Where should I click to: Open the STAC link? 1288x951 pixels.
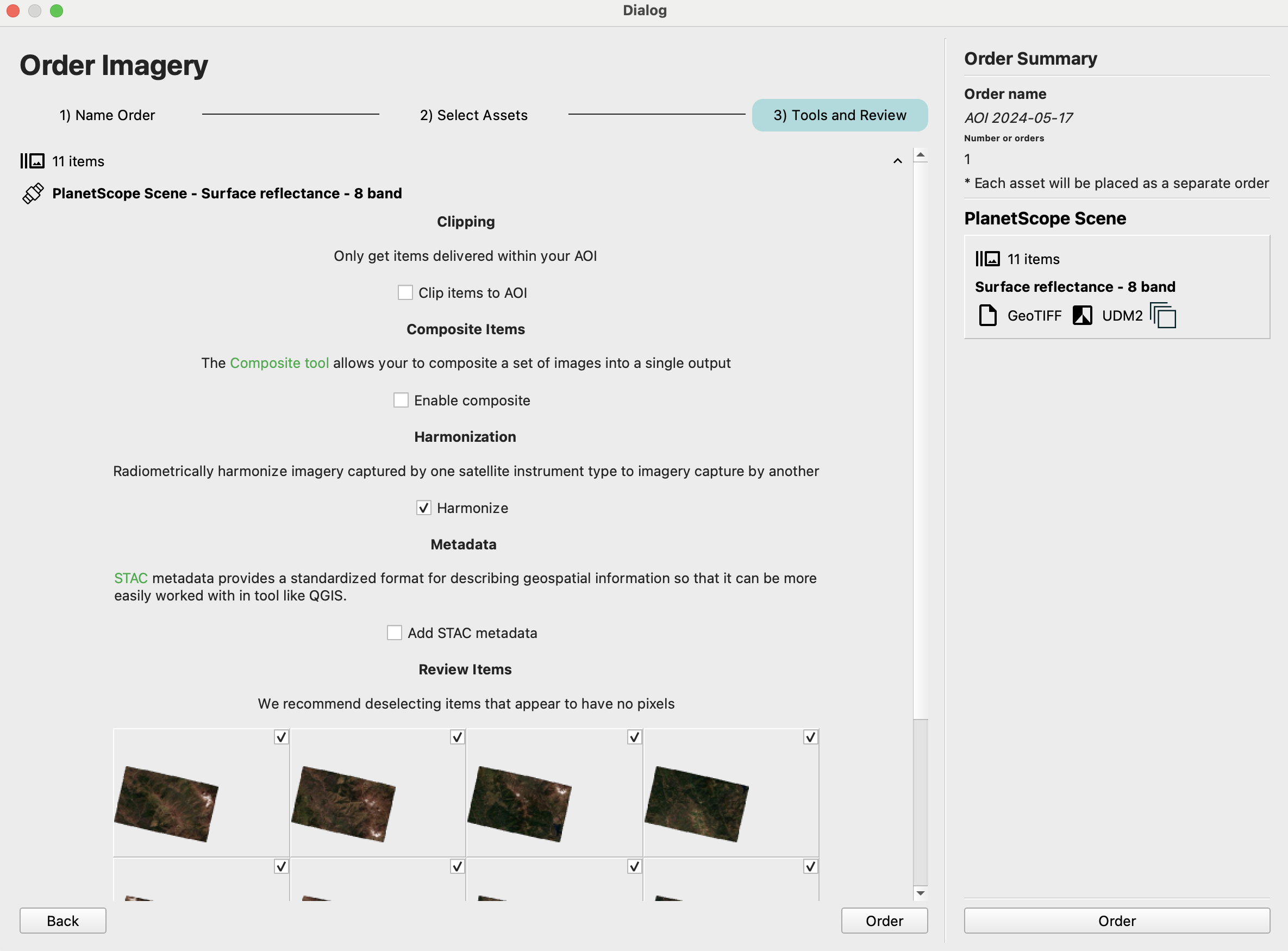point(130,578)
